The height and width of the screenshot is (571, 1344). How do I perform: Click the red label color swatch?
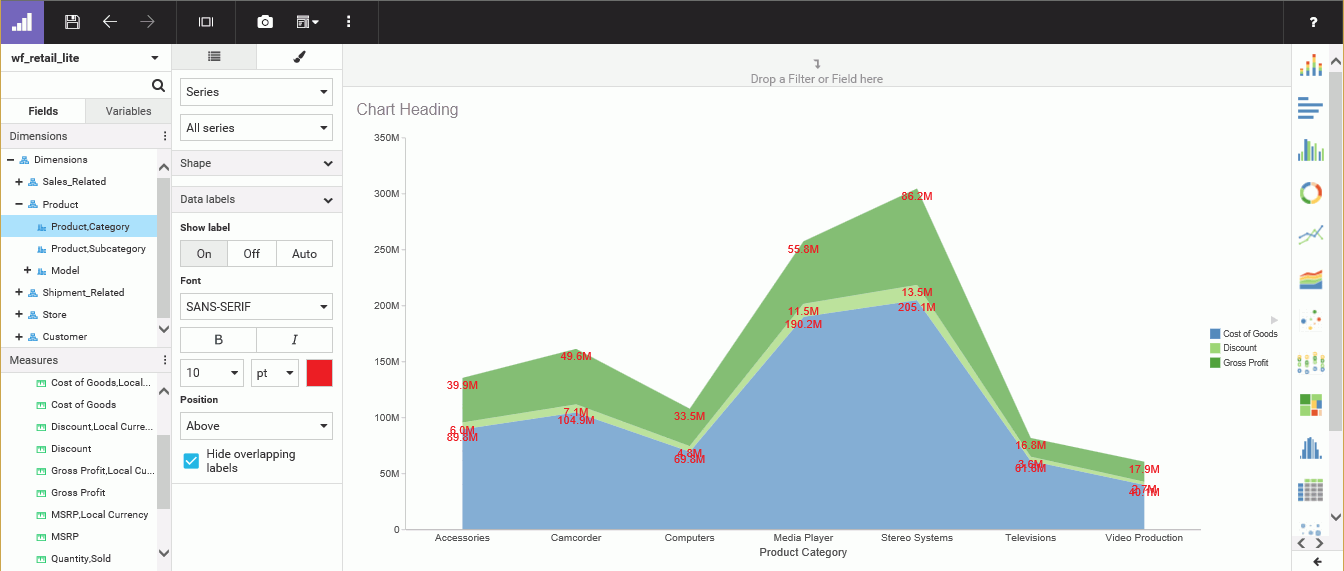pos(319,373)
